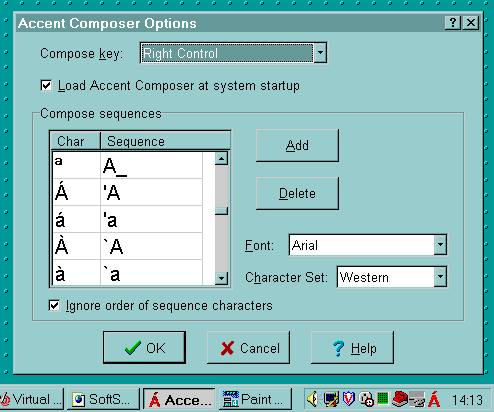
Task: Switch to the Virtual taskbar window
Action: click(31, 399)
